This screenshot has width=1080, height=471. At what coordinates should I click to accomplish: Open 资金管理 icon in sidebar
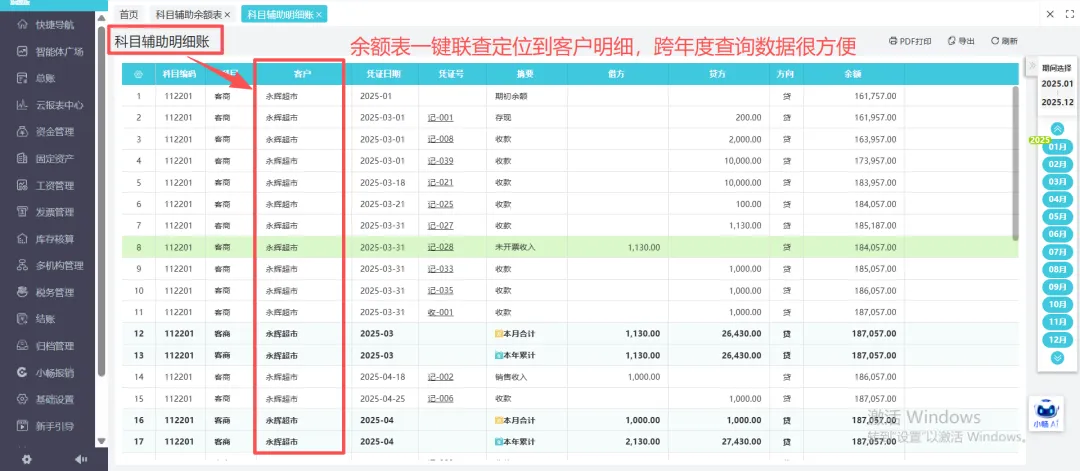tap(23, 132)
